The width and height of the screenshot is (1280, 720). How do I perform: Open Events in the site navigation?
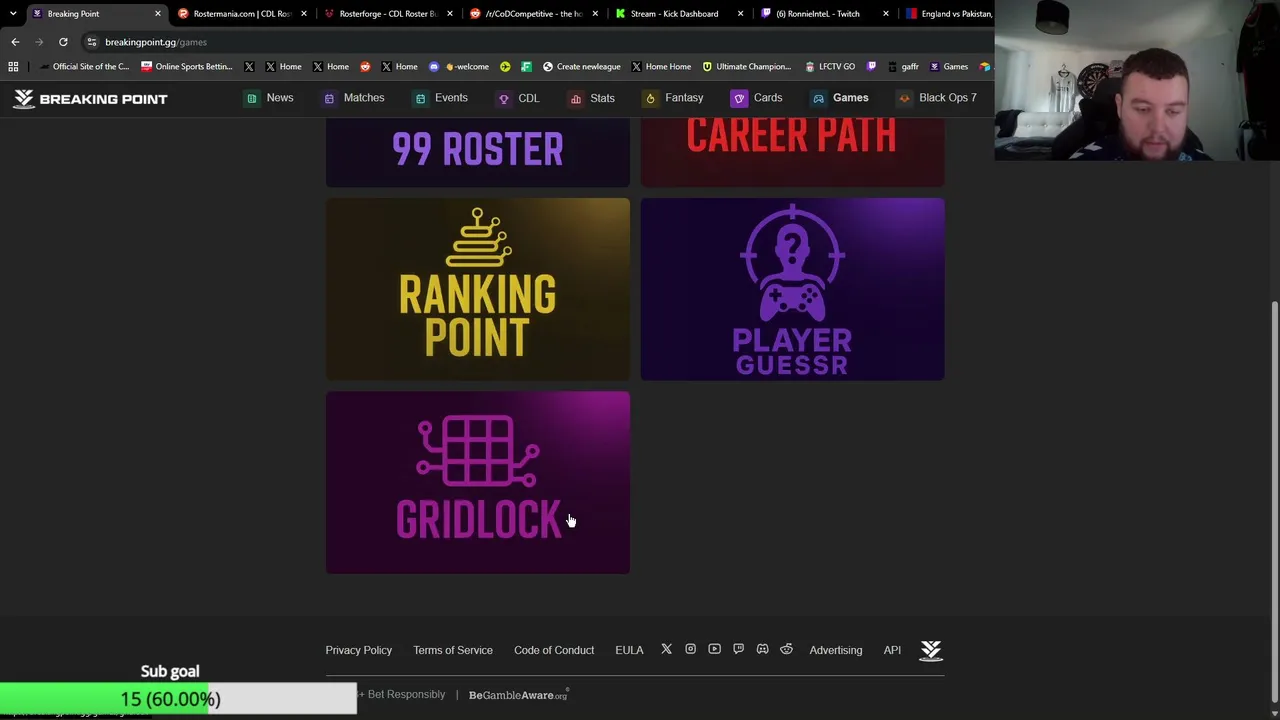tap(441, 98)
